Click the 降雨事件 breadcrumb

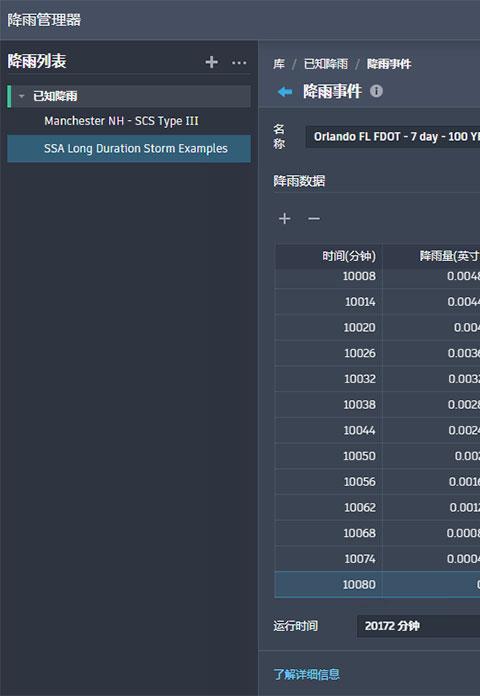tap(389, 64)
